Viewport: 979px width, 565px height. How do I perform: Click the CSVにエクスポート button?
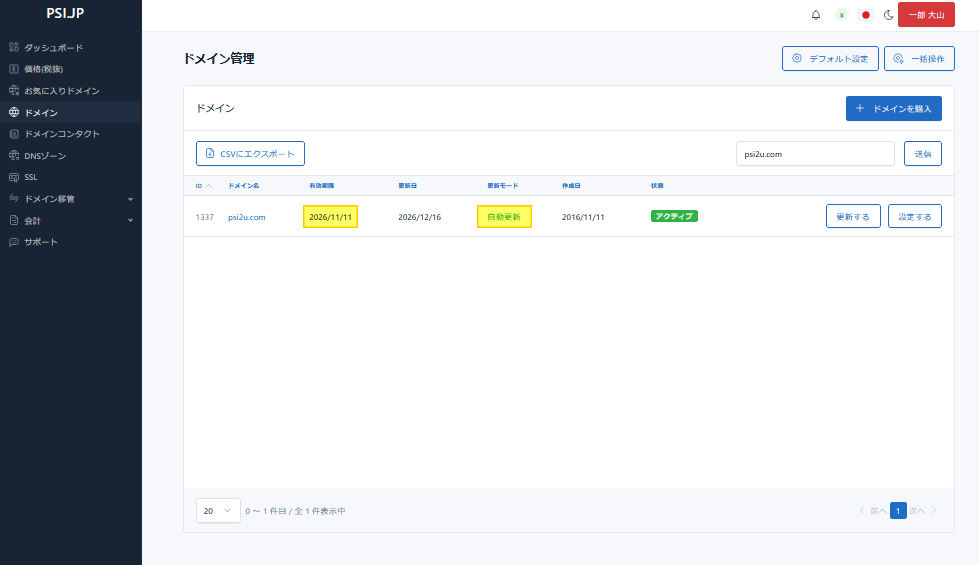(250, 154)
